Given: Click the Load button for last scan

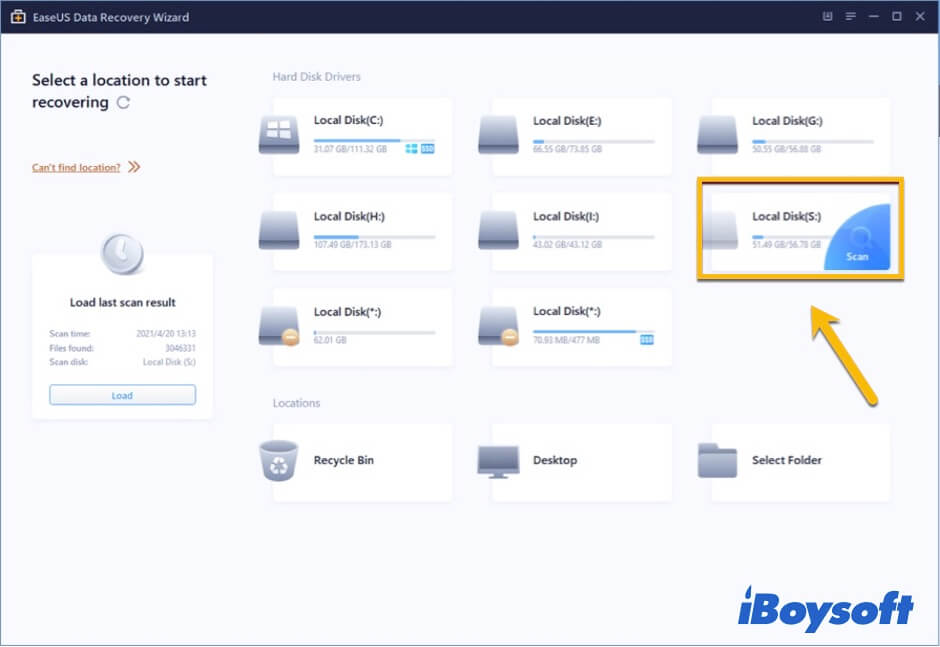Looking at the screenshot, I should pos(122,395).
